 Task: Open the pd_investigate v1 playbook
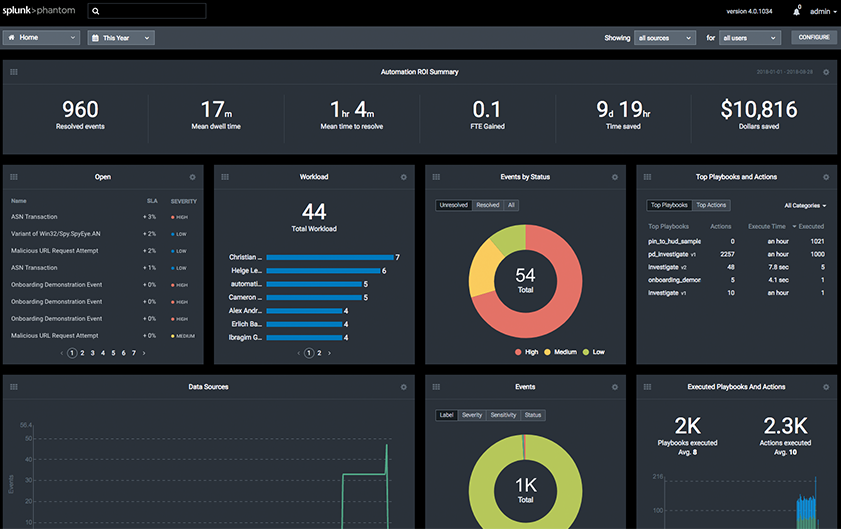coord(672,254)
